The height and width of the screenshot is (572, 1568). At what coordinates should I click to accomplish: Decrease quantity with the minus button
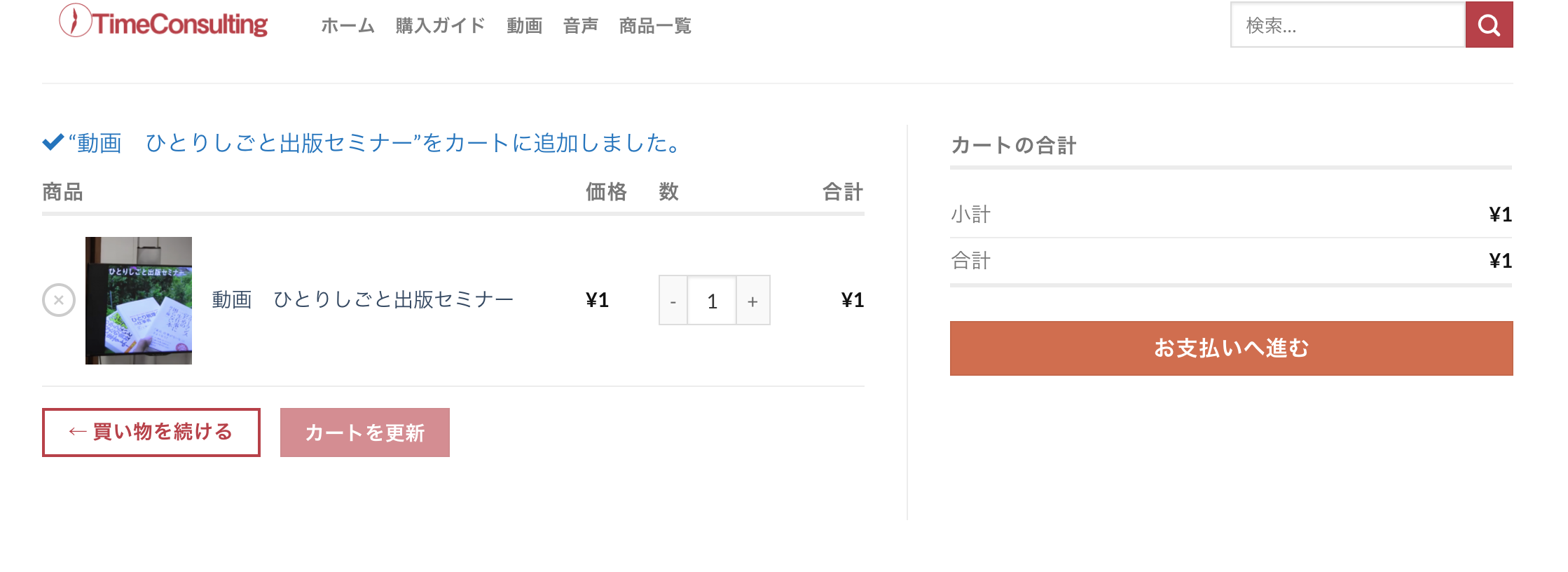673,301
